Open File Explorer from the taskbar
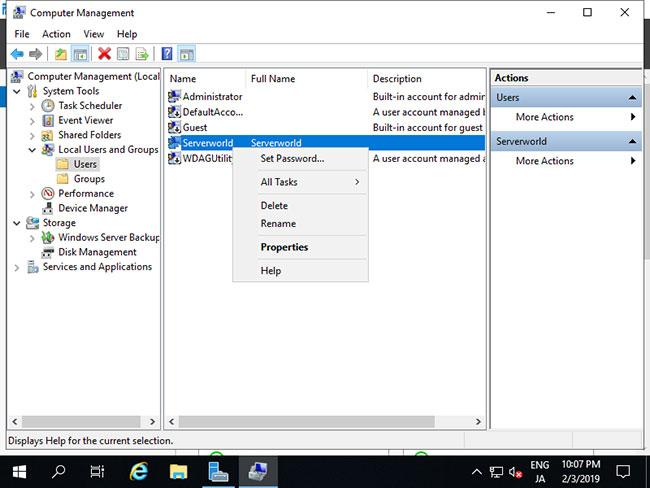The height and width of the screenshot is (488, 650). [x=178, y=472]
